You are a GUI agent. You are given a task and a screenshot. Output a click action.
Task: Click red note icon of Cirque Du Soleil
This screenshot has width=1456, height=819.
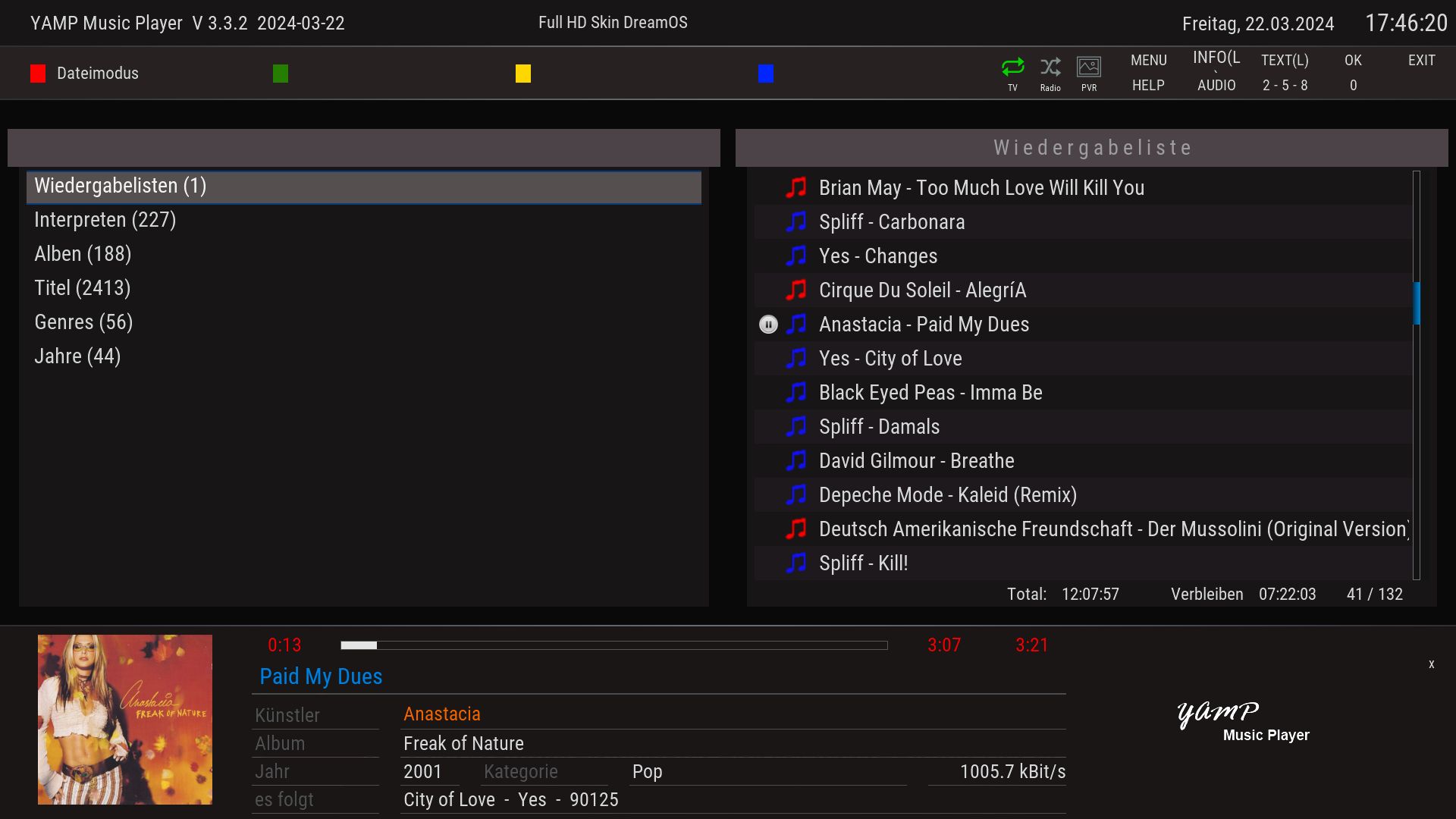point(796,290)
